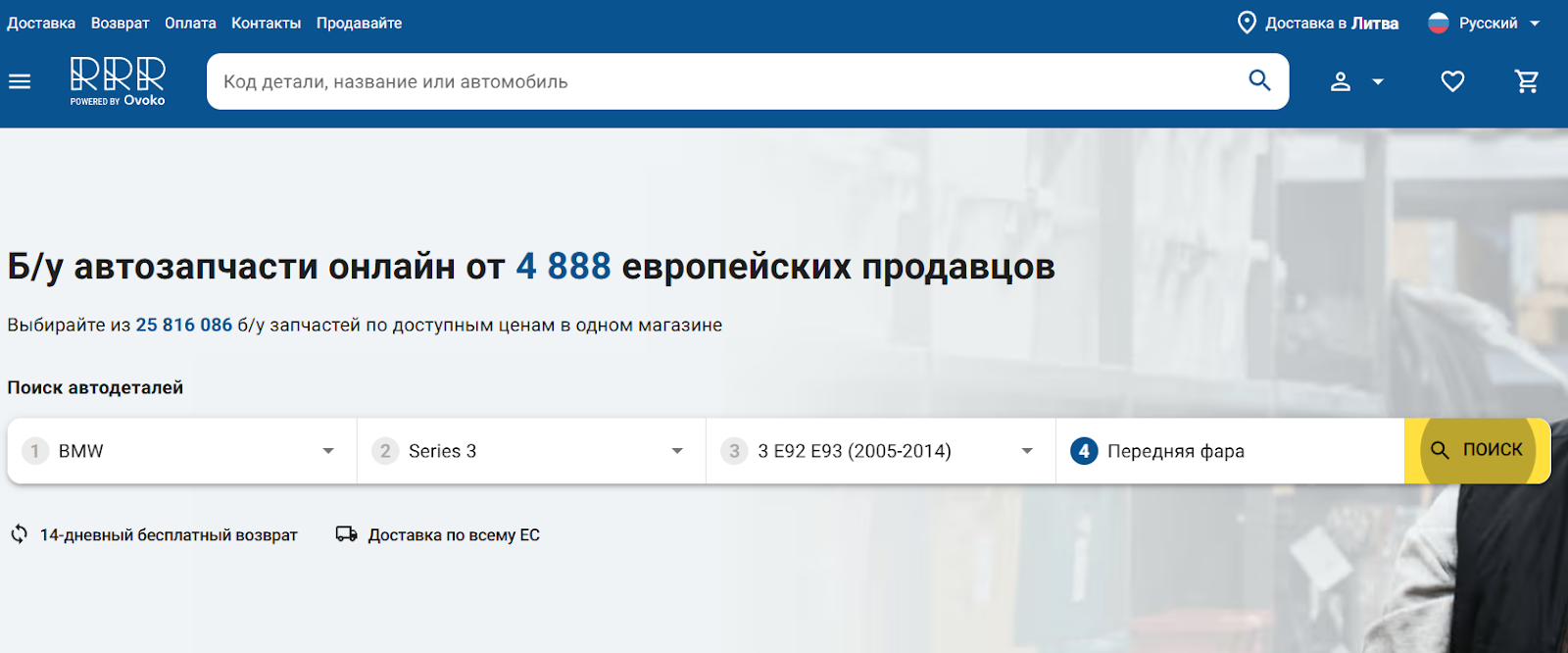The height and width of the screenshot is (653, 1568).
Task: Click the 4 888 sellers number
Action: (563, 266)
